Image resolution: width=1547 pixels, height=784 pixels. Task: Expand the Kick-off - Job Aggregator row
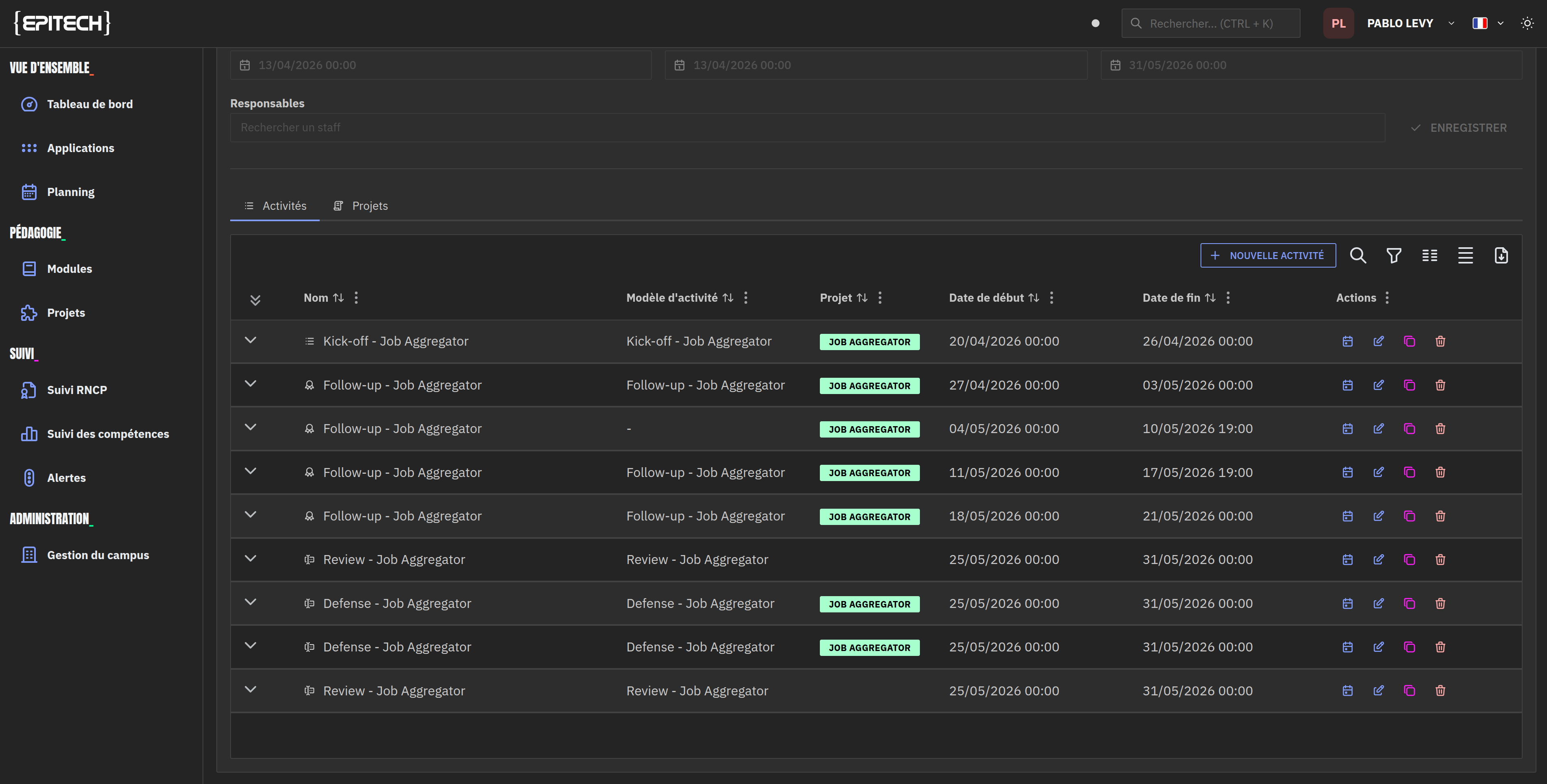[251, 340]
